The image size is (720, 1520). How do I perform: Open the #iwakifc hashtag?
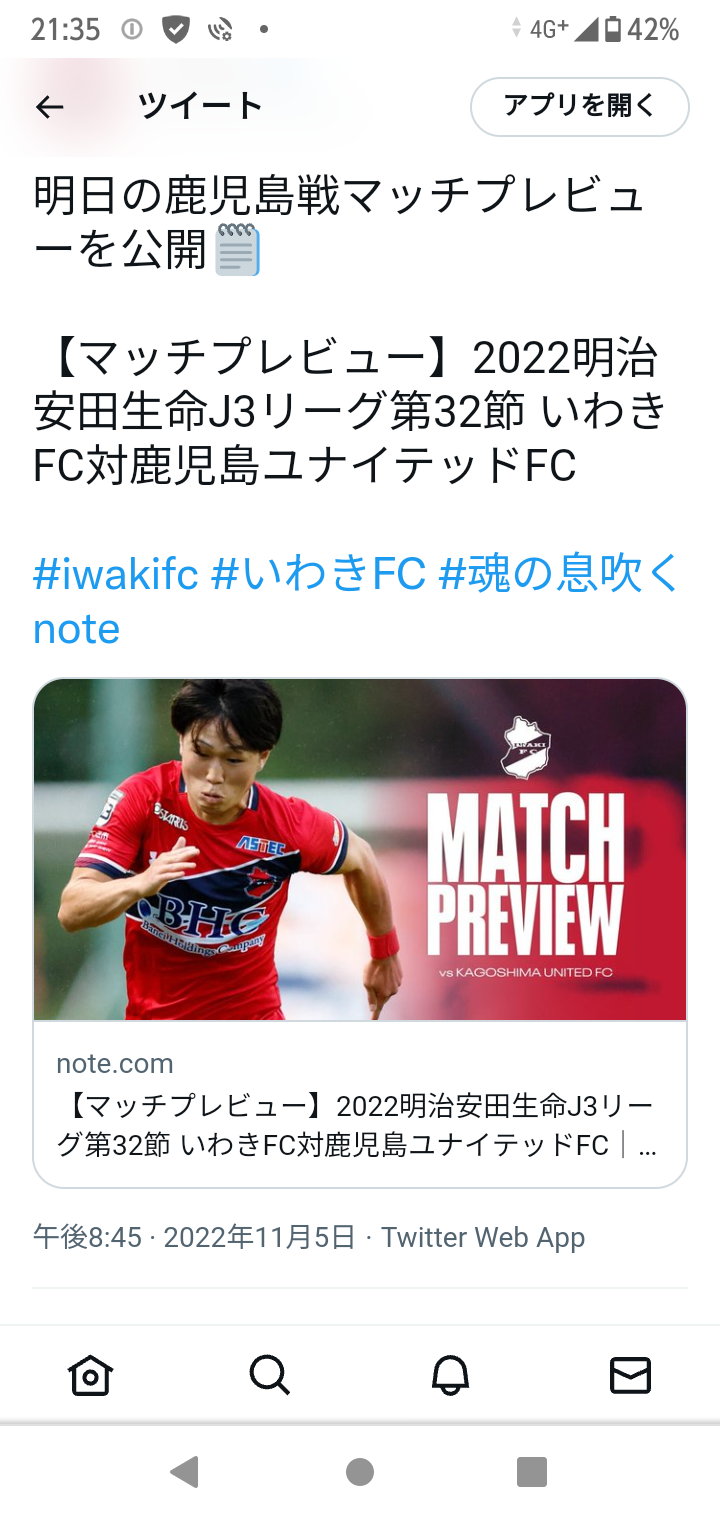coord(116,574)
